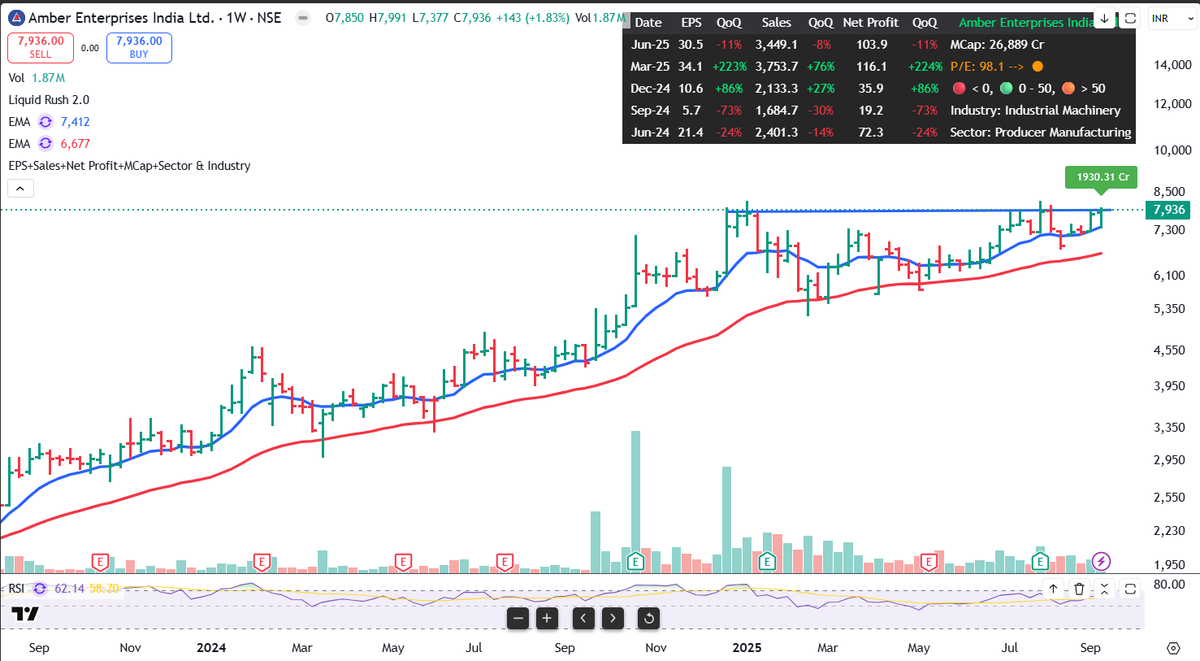Open chart settings gear on the time axis
The height and width of the screenshot is (661, 1200).
[x=1174, y=647]
